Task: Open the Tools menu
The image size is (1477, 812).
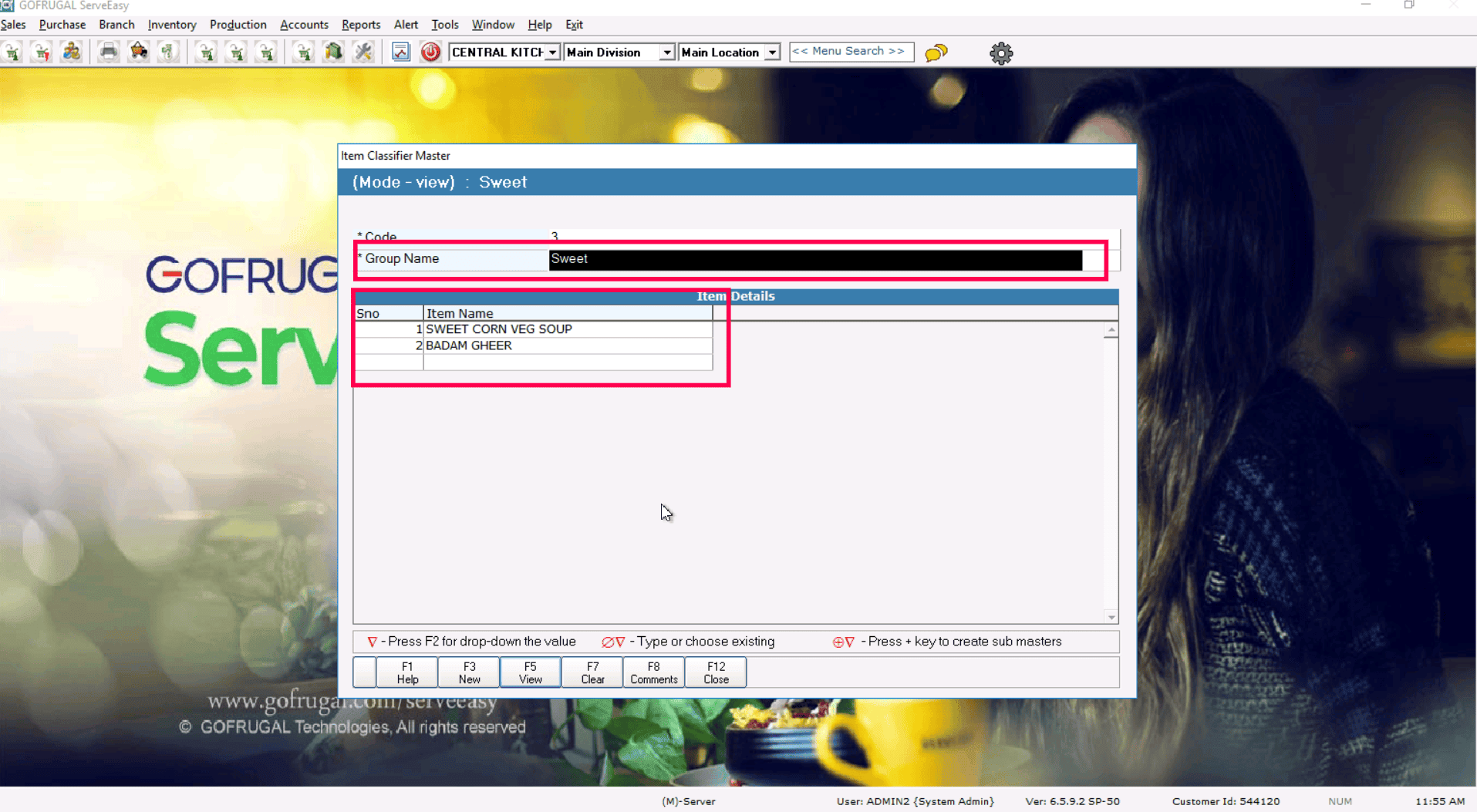Action: [x=445, y=25]
